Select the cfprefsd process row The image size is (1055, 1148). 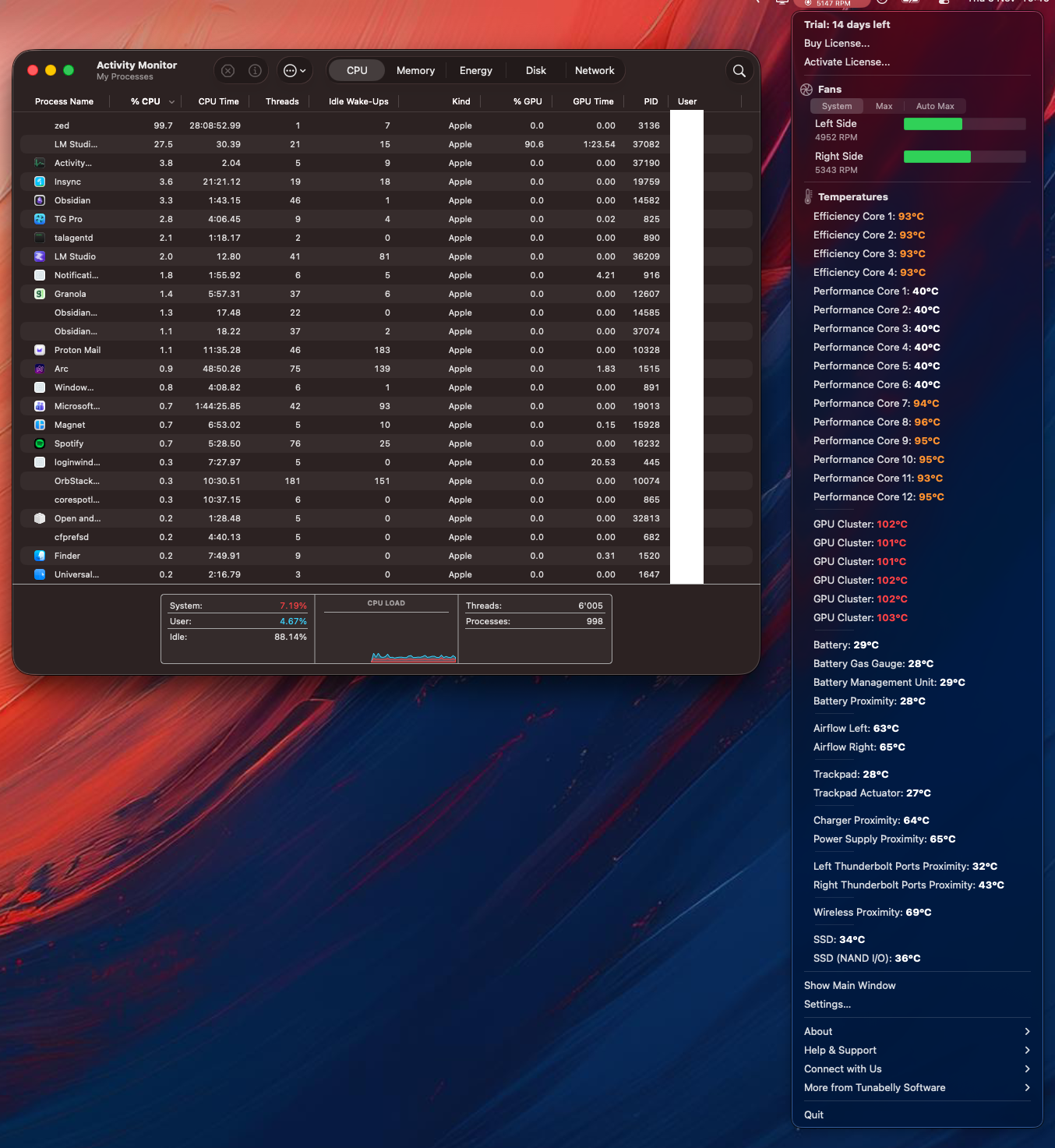pyautogui.click(x=386, y=537)
